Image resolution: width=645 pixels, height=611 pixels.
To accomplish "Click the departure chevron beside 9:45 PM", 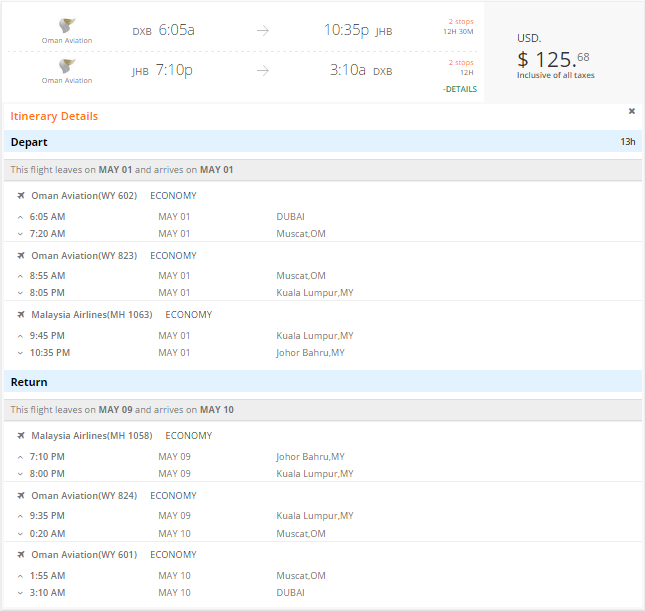I will [20, 336].
